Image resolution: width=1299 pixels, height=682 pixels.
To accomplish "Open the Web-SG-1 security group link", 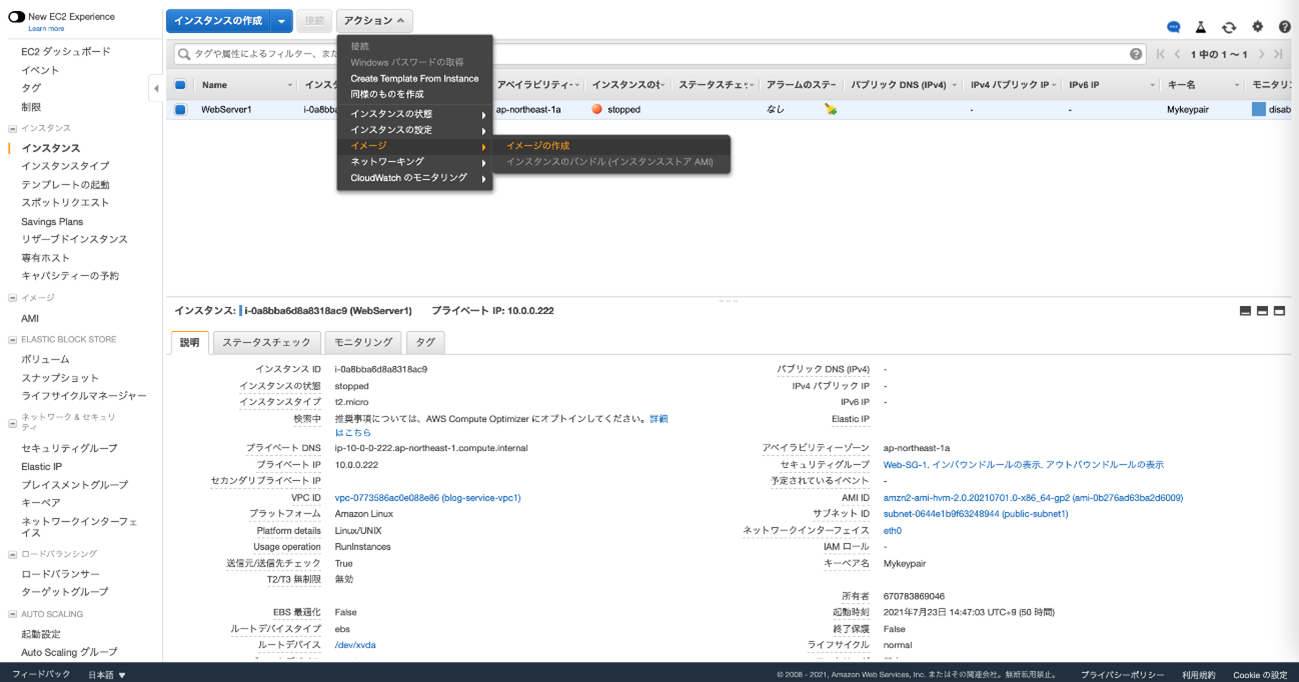I will (x=905, y=465).
